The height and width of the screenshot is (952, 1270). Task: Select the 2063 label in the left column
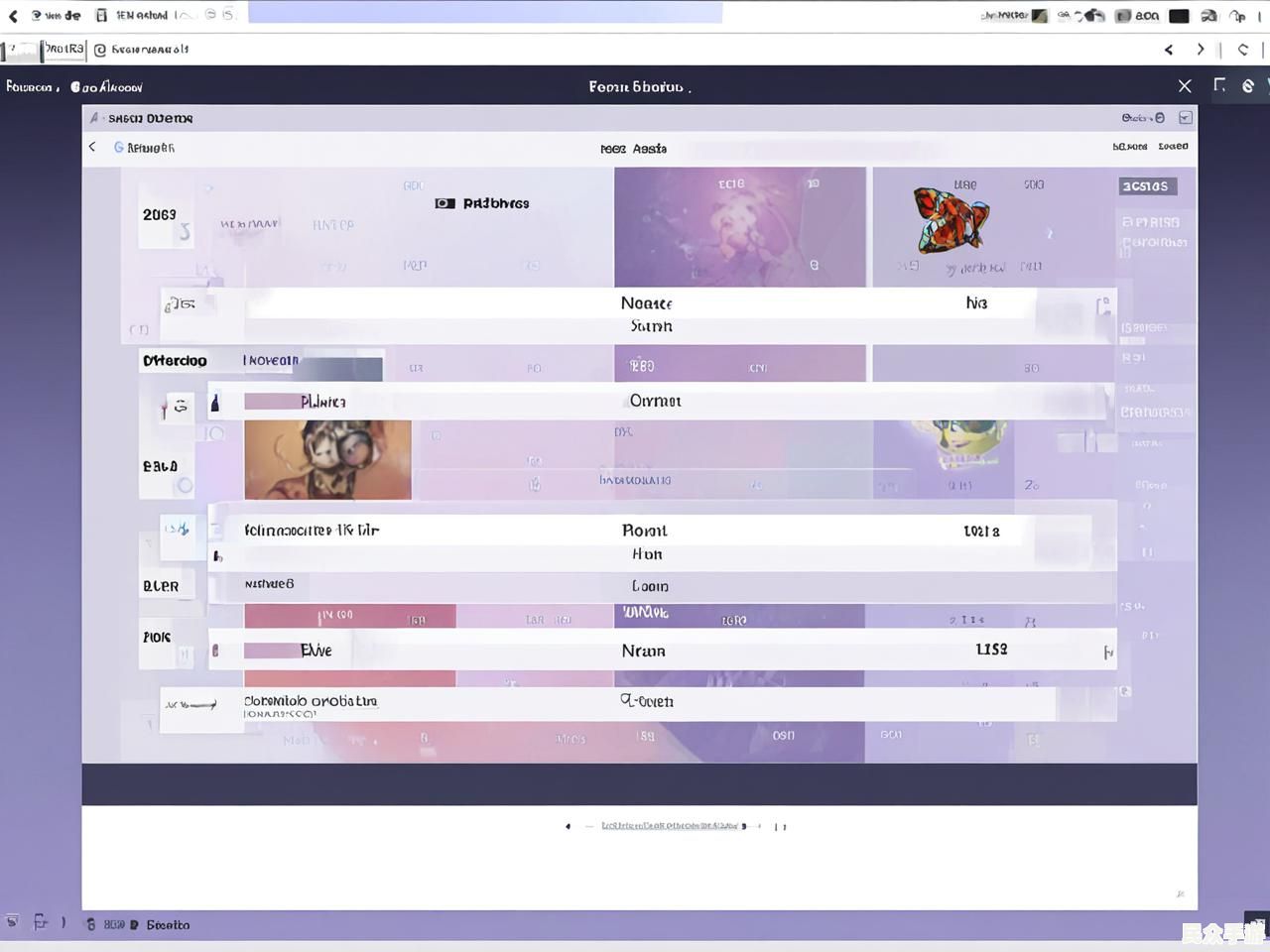(160, 215)
